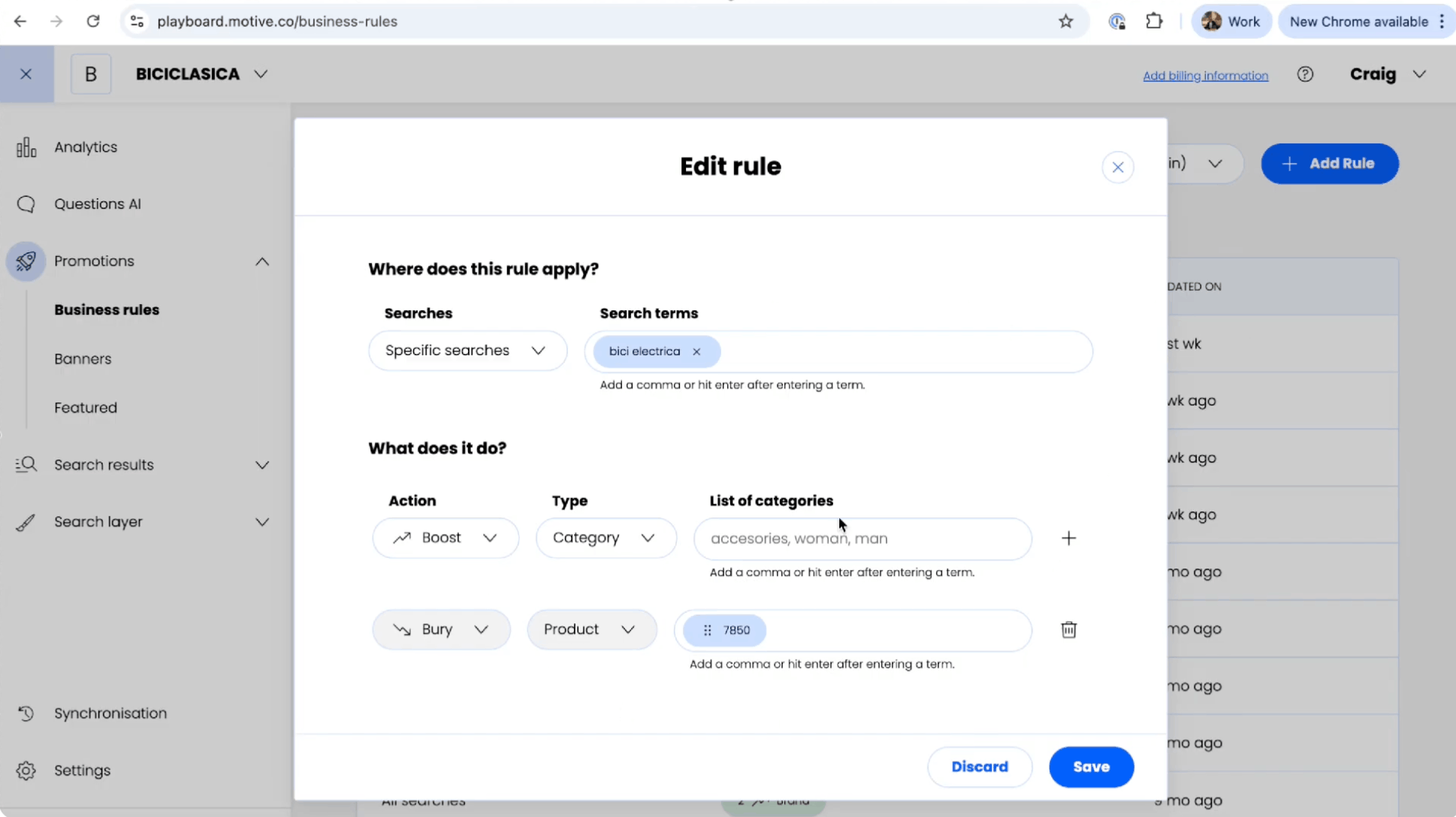Open the Featured menu item
The height and width of the screenshot is (817, 1456).
coord(86,408)
